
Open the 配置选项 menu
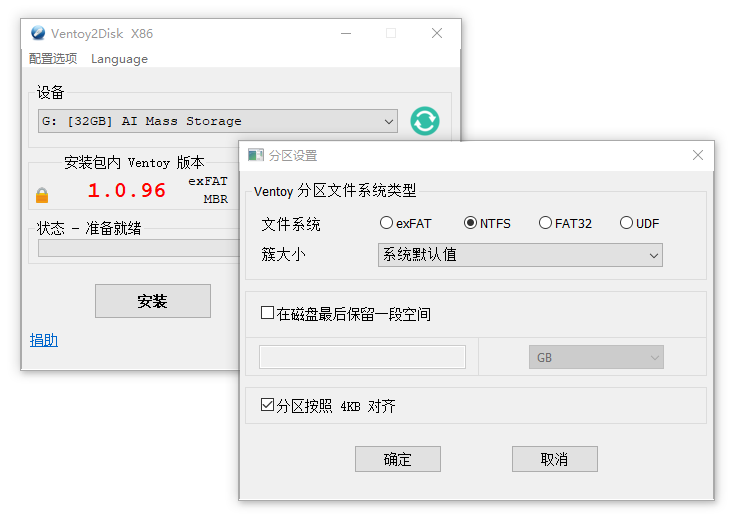(53, 59)
